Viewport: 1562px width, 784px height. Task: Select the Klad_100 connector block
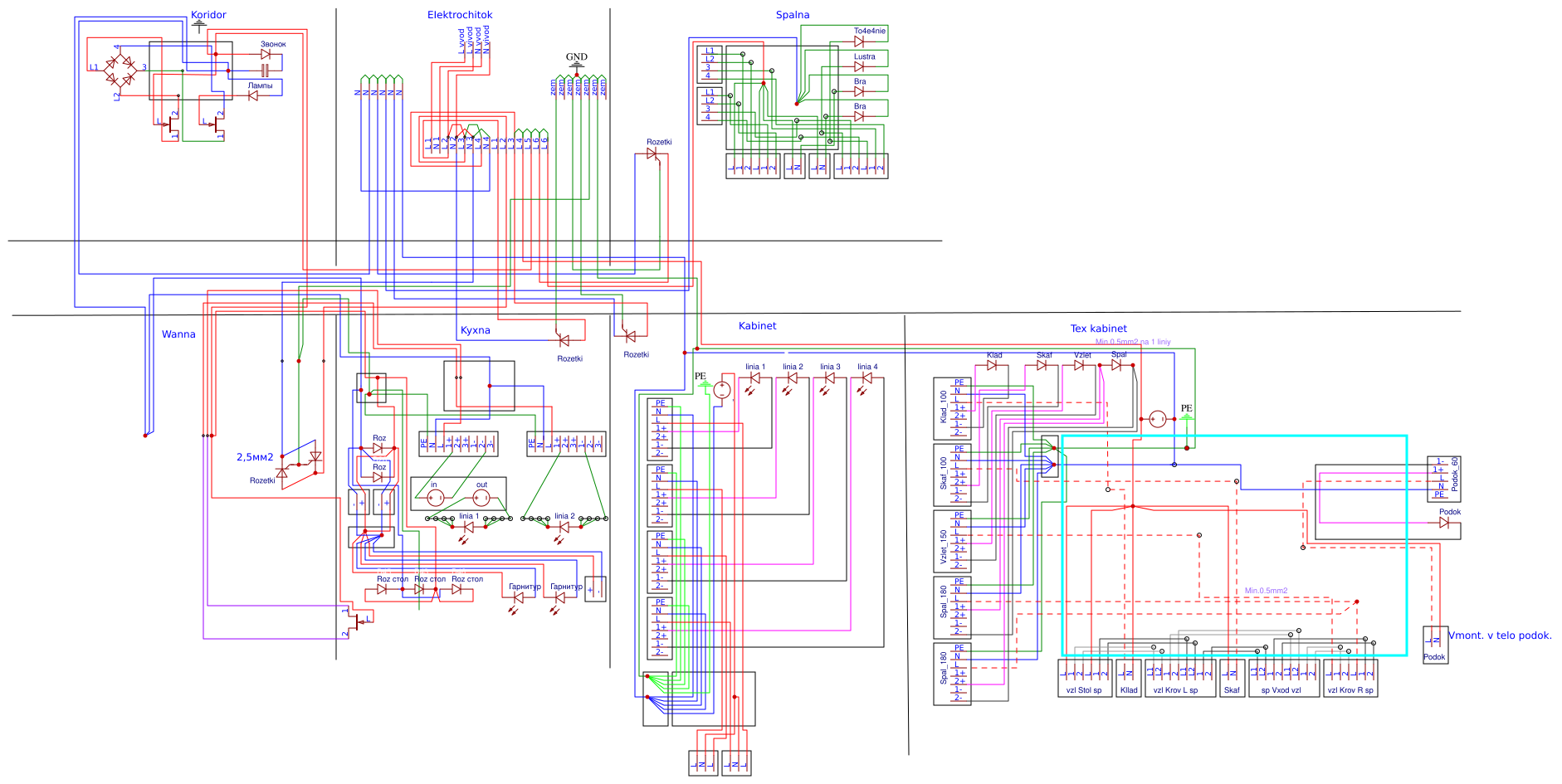click(952, 407)
